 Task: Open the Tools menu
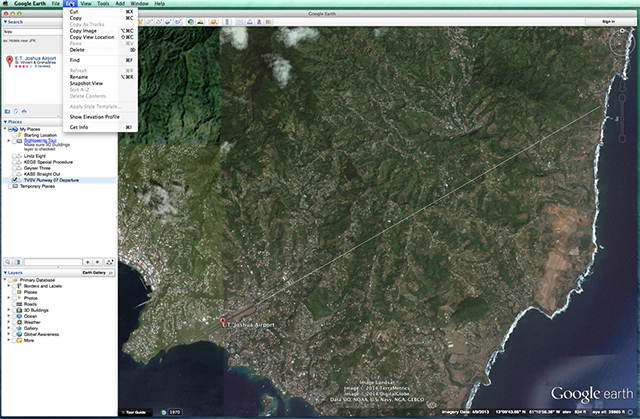coord(103,3)
